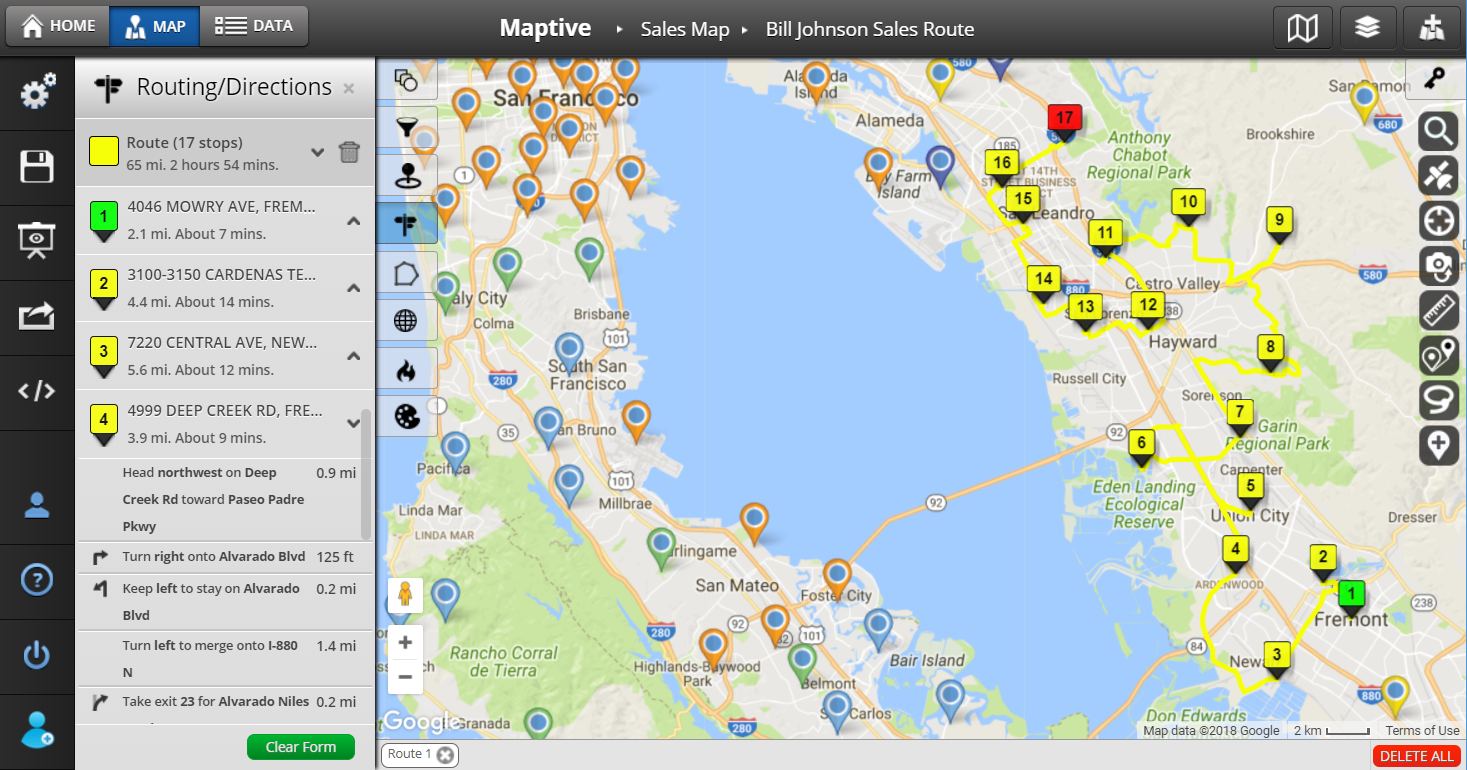1467x770 pixels.
Task: Select the polygon drawing tool
Action: (406, 272)
